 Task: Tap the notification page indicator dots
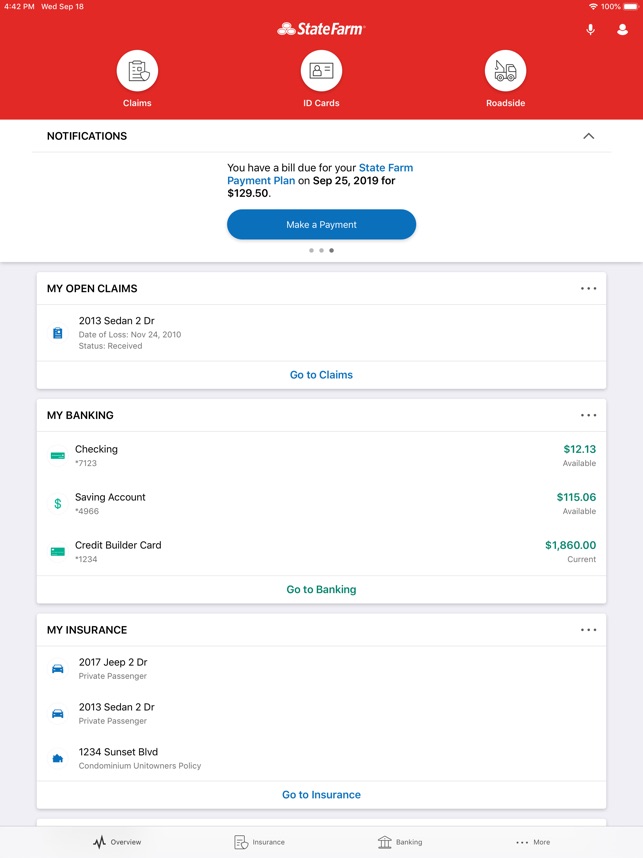[x=321, y=251]
